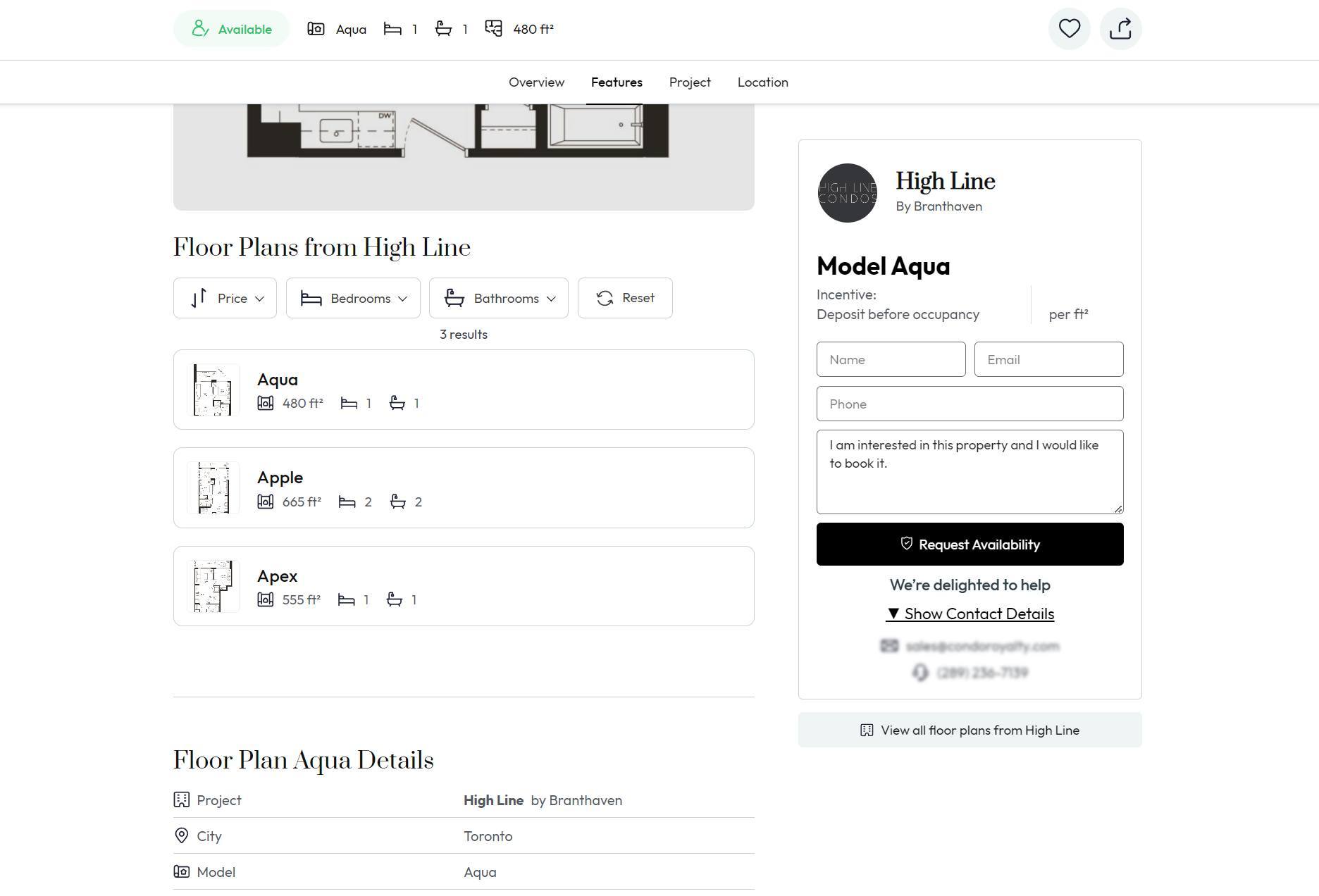Focus the Email input field
Viewport: 1319px width, 896px height.
click(1049, 359)
